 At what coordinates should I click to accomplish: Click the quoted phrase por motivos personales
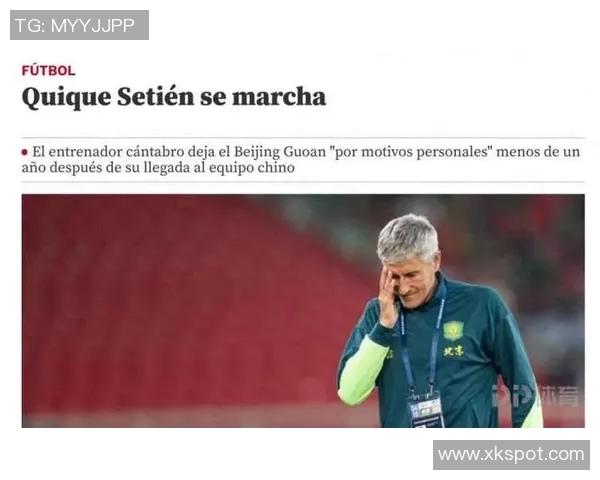point(411,152)
